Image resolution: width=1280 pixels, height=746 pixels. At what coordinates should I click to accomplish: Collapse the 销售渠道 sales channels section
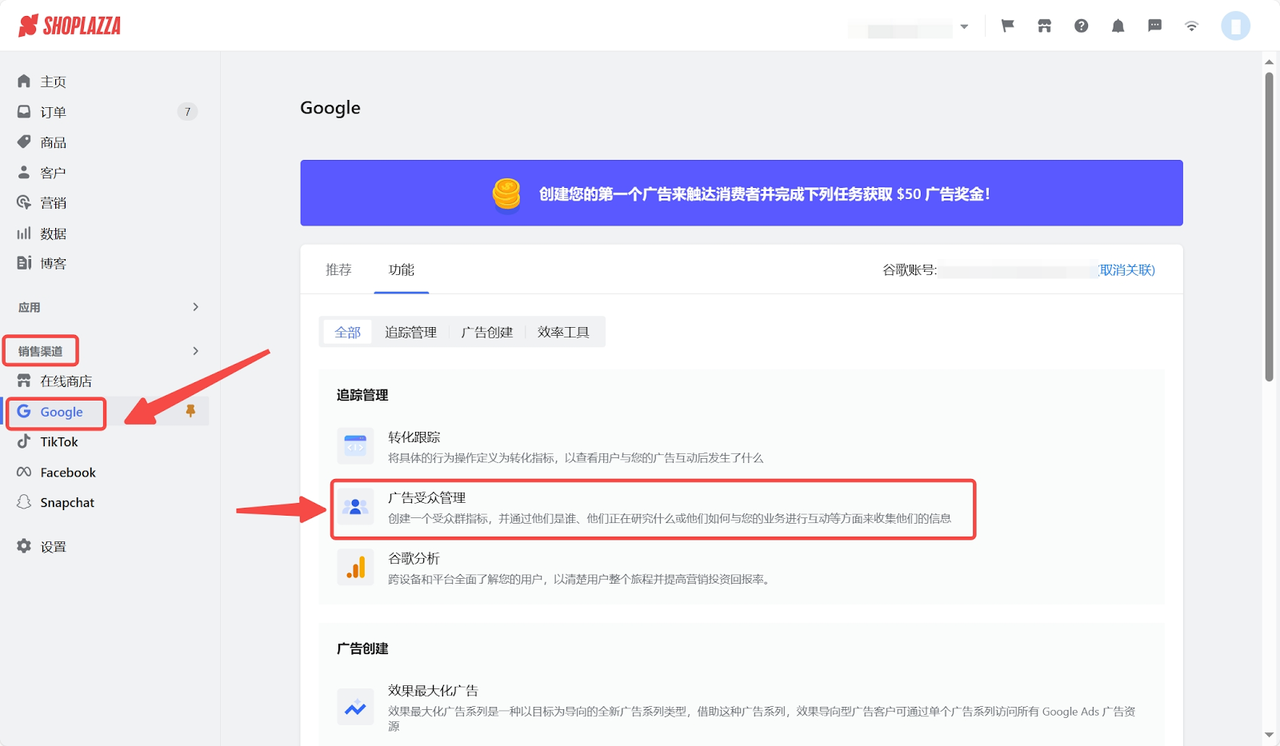pyautogui.click(x=197, y=351)
